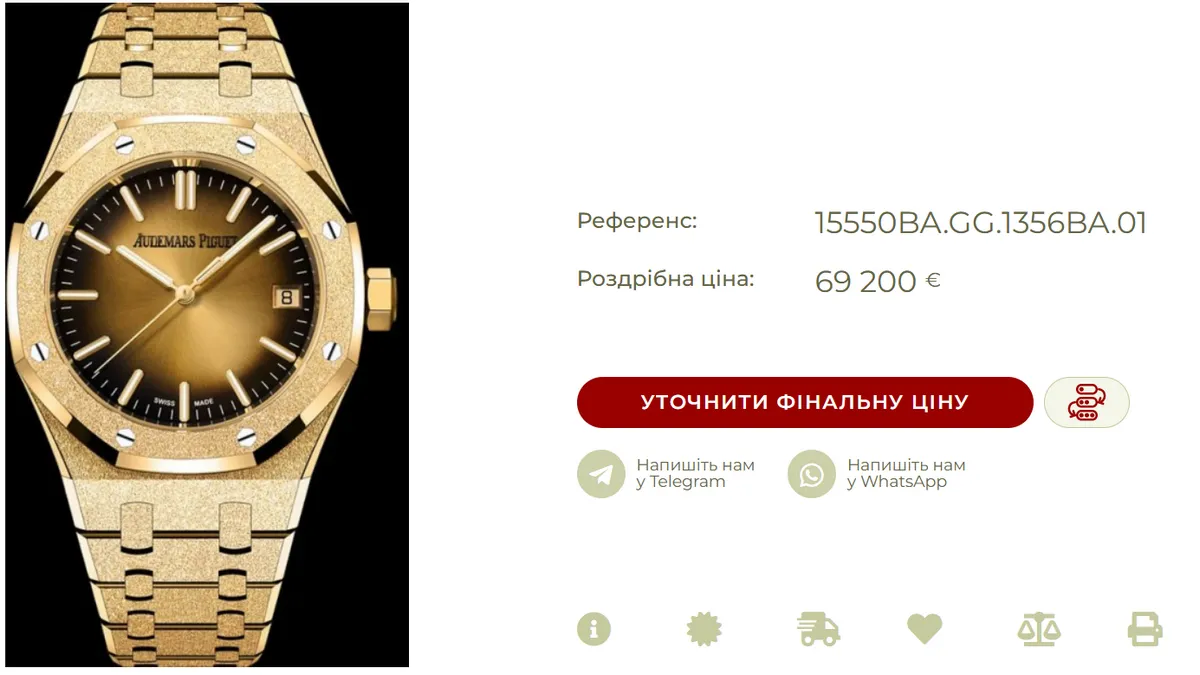The width and height of the screenshot is (1200, 675).
Task: Open the information circle icon
Action: point(594,629)
